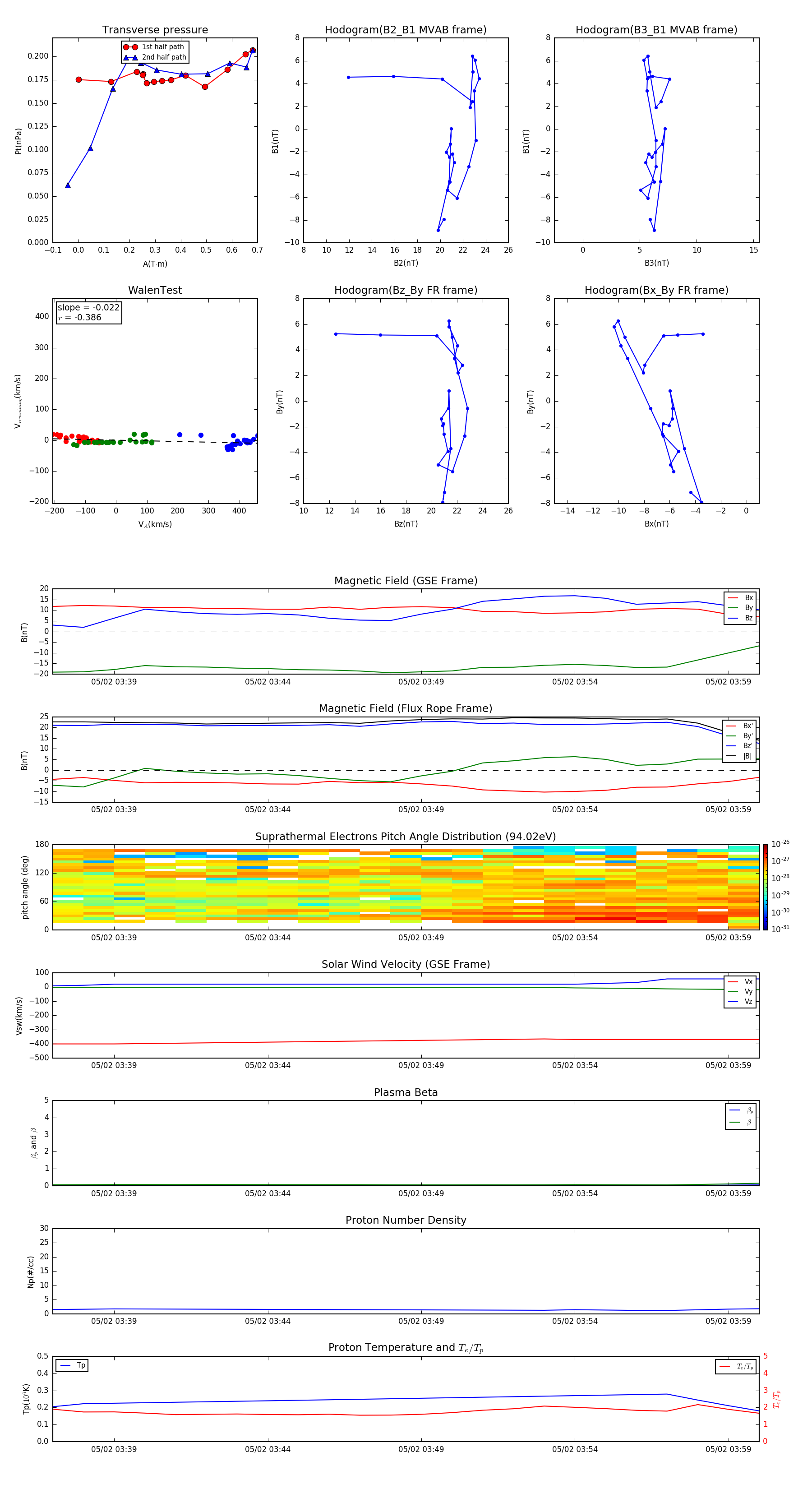Click the "A(T·m)" x-axis label
812x1489 pixels.
tap(155, 264)
